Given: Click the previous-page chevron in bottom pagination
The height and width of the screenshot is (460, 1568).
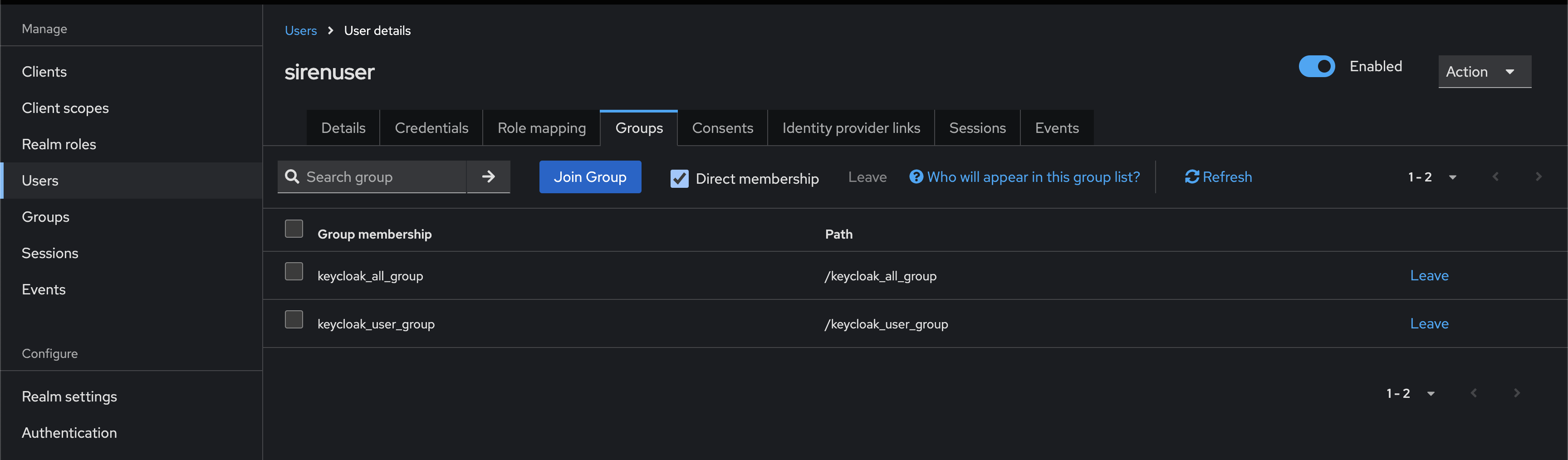Looking at the screenshot, I should pos(1474,393).
